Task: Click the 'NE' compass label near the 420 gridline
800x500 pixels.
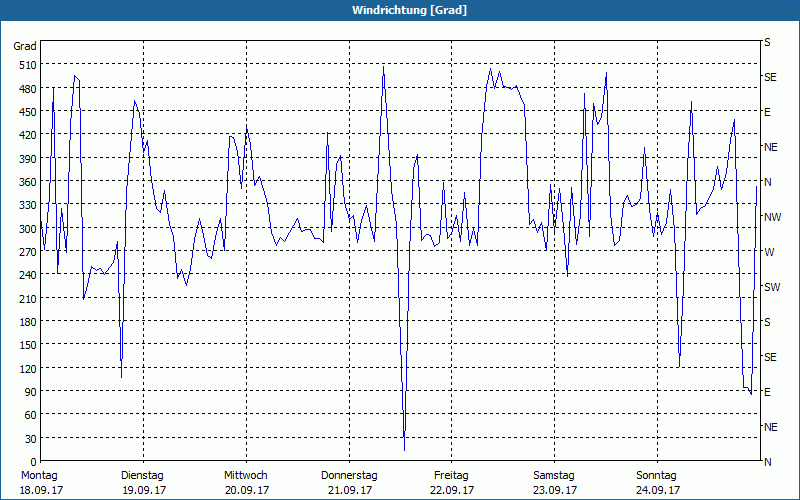Action: pyautogui.click(x=770, y=147)
